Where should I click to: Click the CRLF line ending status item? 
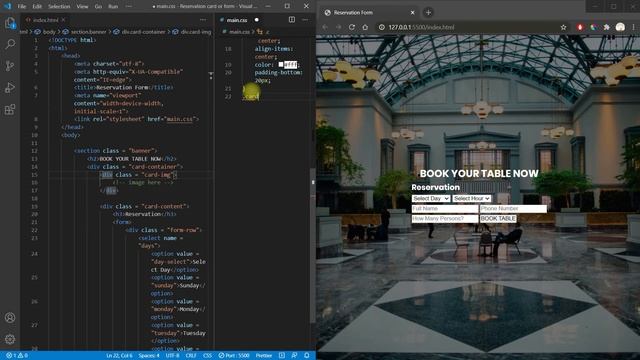(191, 356)
